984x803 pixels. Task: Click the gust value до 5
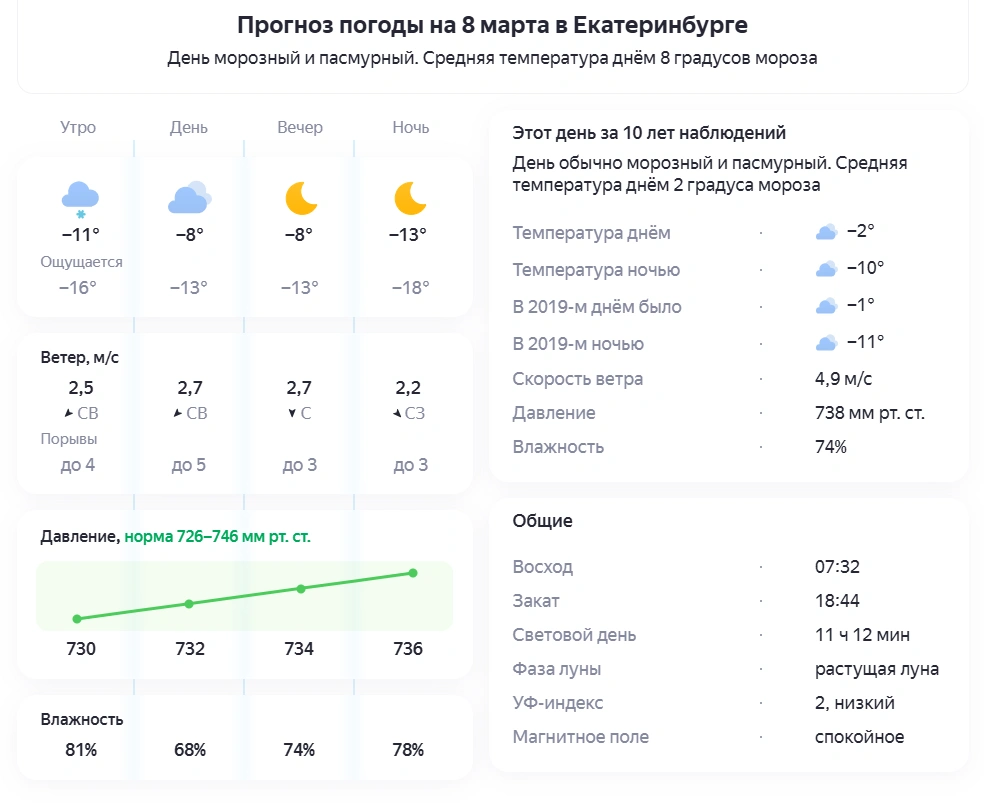[189, 465]
